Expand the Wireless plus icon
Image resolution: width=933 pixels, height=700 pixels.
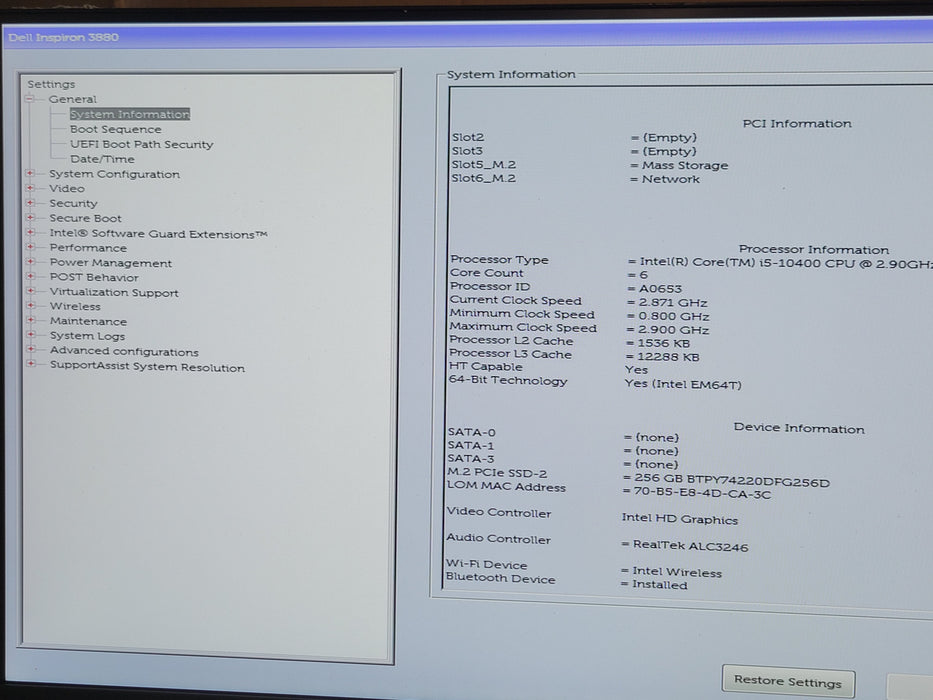[30, 305]
